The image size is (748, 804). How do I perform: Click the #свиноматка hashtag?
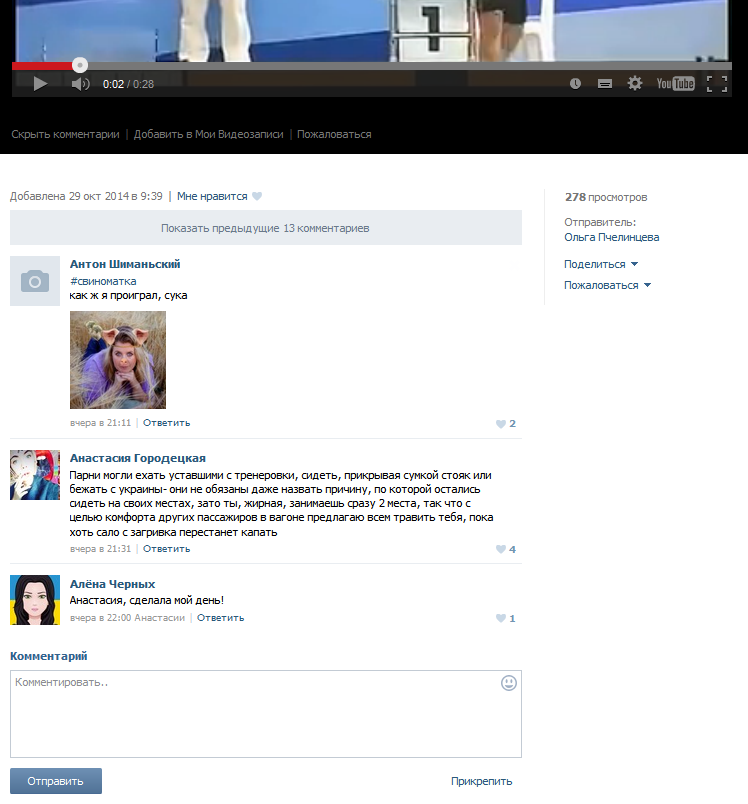tap(103, 282)
